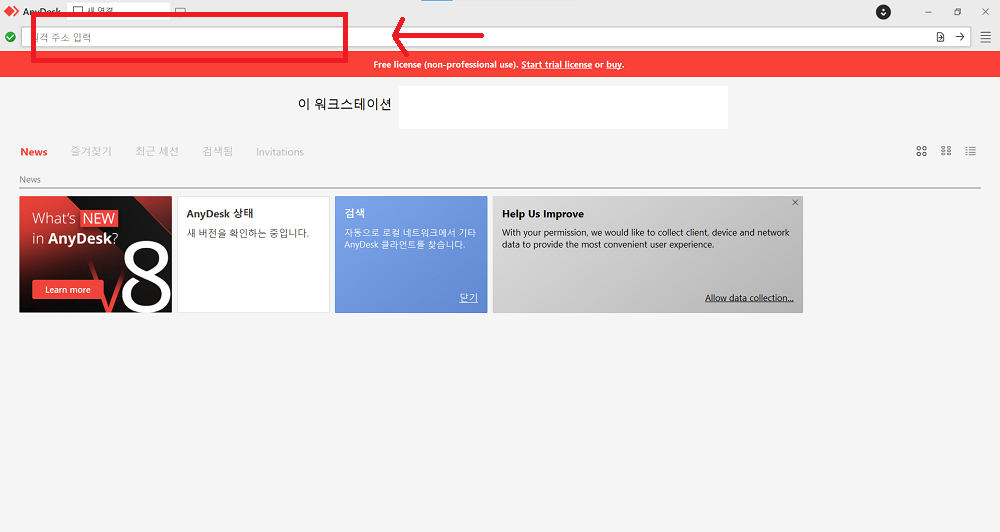Minimize the AnyDesk window
Image resolution: width=1000 pixels, height=532 pixels.
point(929,12)
